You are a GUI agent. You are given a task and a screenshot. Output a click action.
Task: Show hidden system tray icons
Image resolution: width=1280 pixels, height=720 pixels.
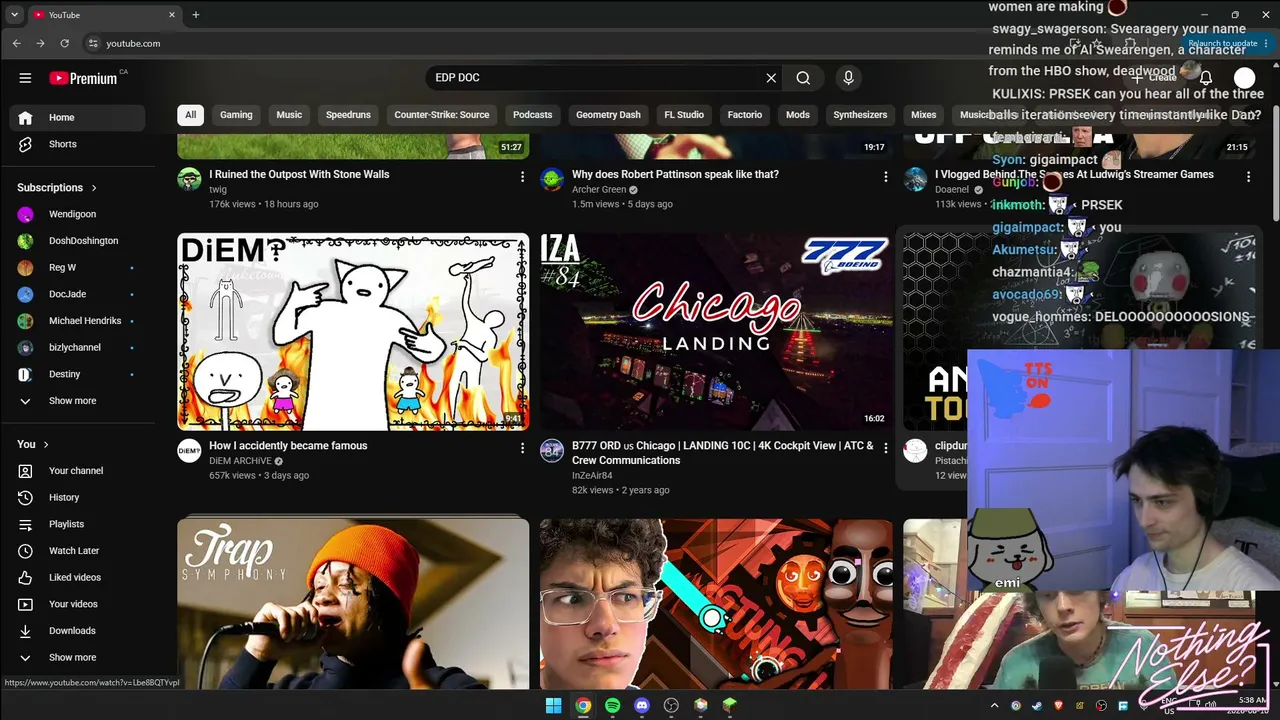point(994,705)
